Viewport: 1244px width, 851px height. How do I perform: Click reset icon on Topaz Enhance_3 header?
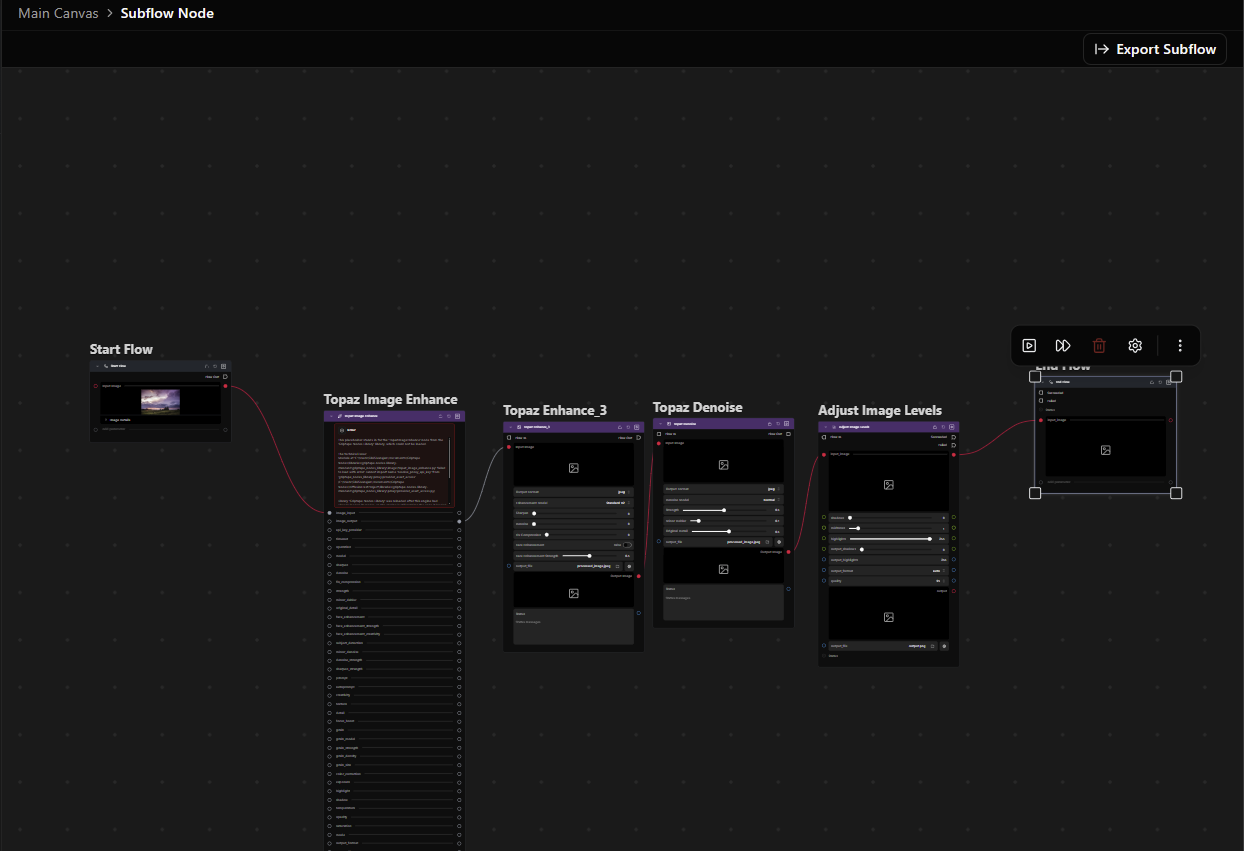628,427
